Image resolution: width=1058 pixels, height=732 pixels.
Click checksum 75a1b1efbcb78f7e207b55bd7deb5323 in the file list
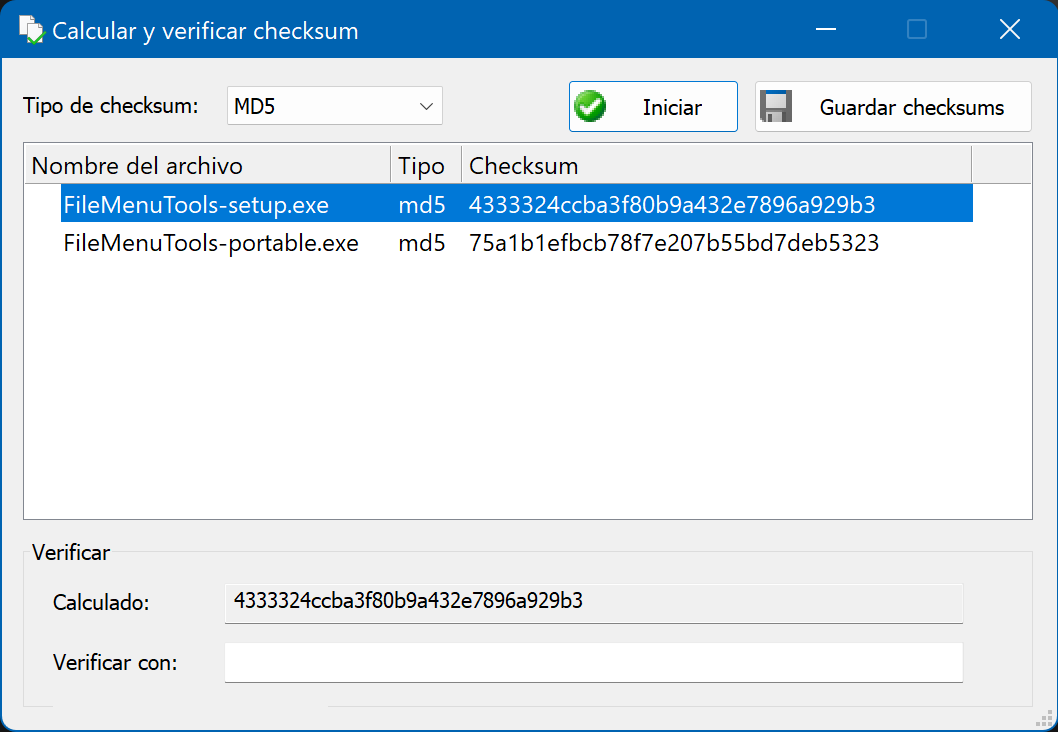(x=673, y=243)
